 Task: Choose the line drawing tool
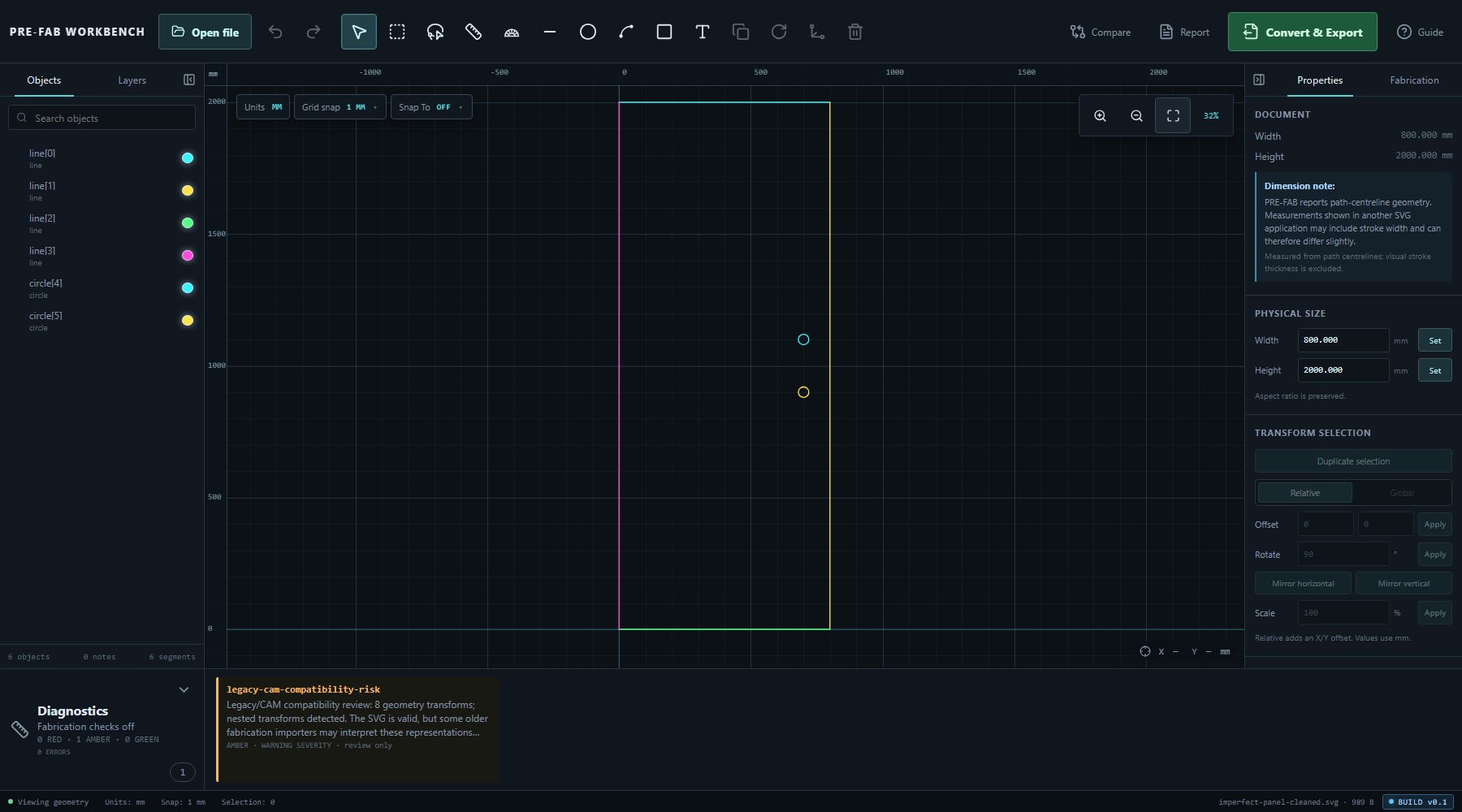[550, 32]
